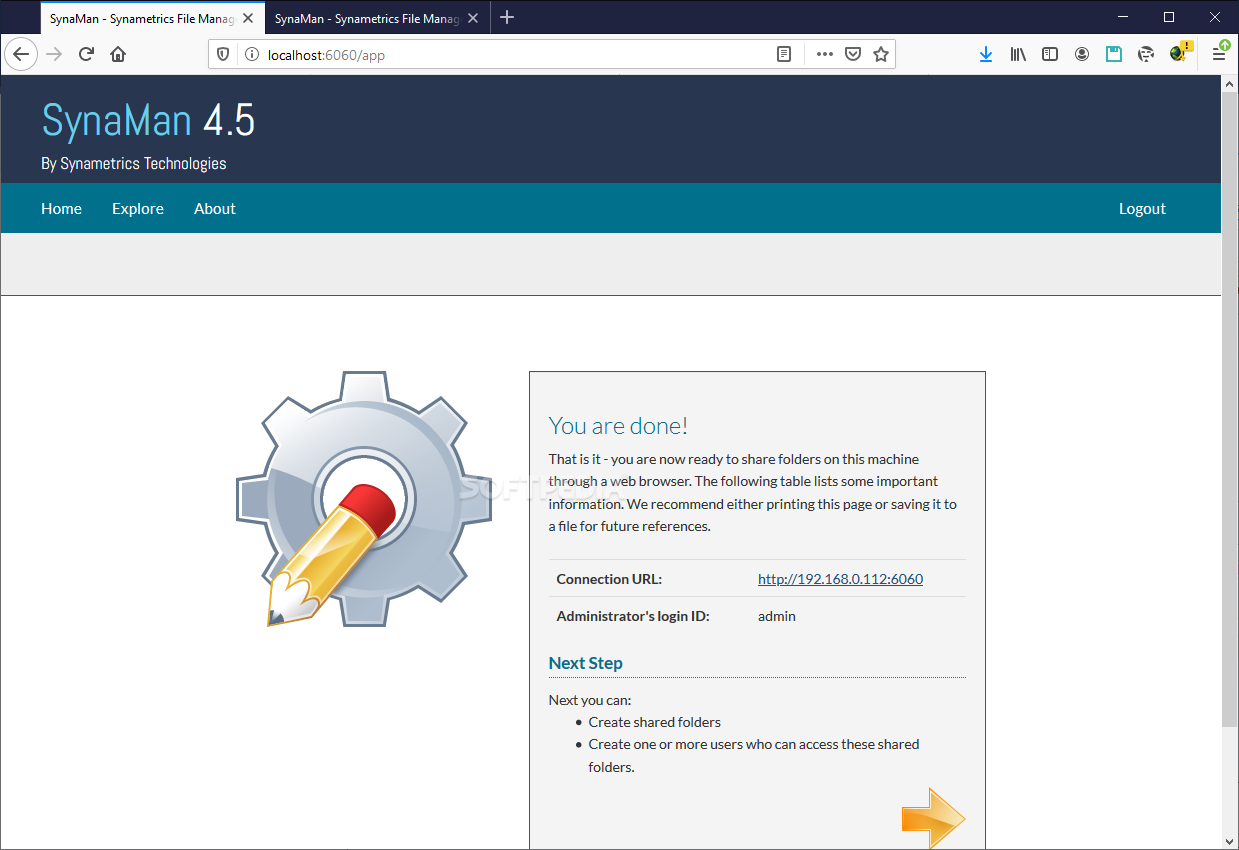
Task: Reload the current page
Action: point(86,54)
